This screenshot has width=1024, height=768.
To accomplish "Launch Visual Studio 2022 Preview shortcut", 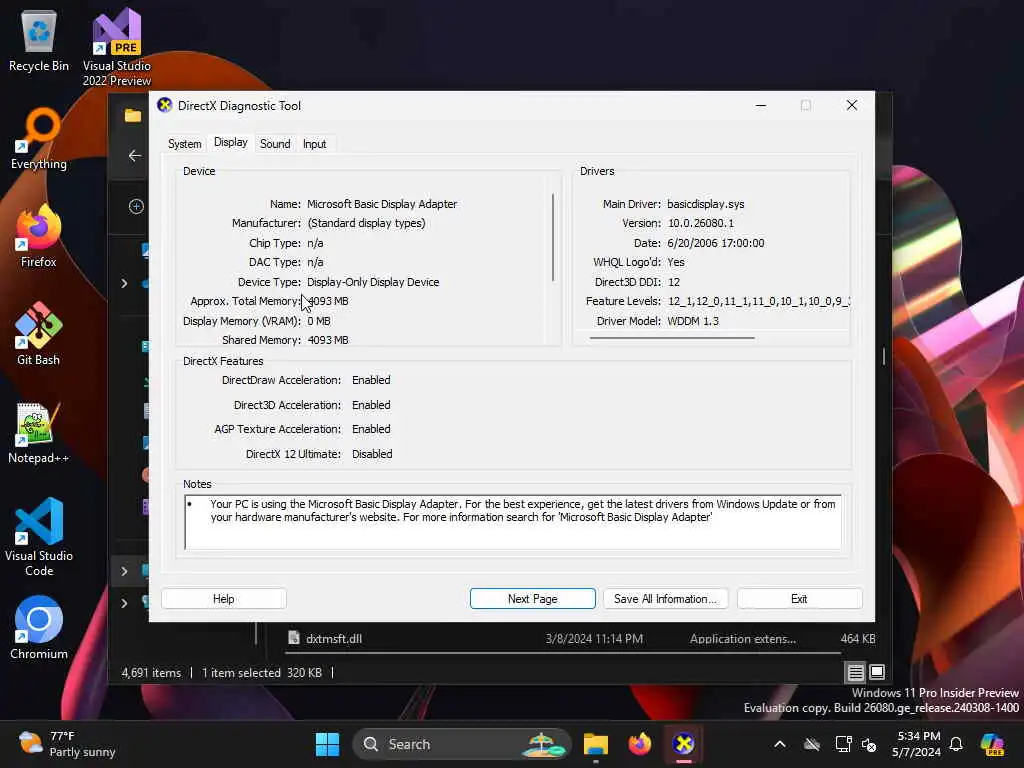I will [x=116, y=47].
